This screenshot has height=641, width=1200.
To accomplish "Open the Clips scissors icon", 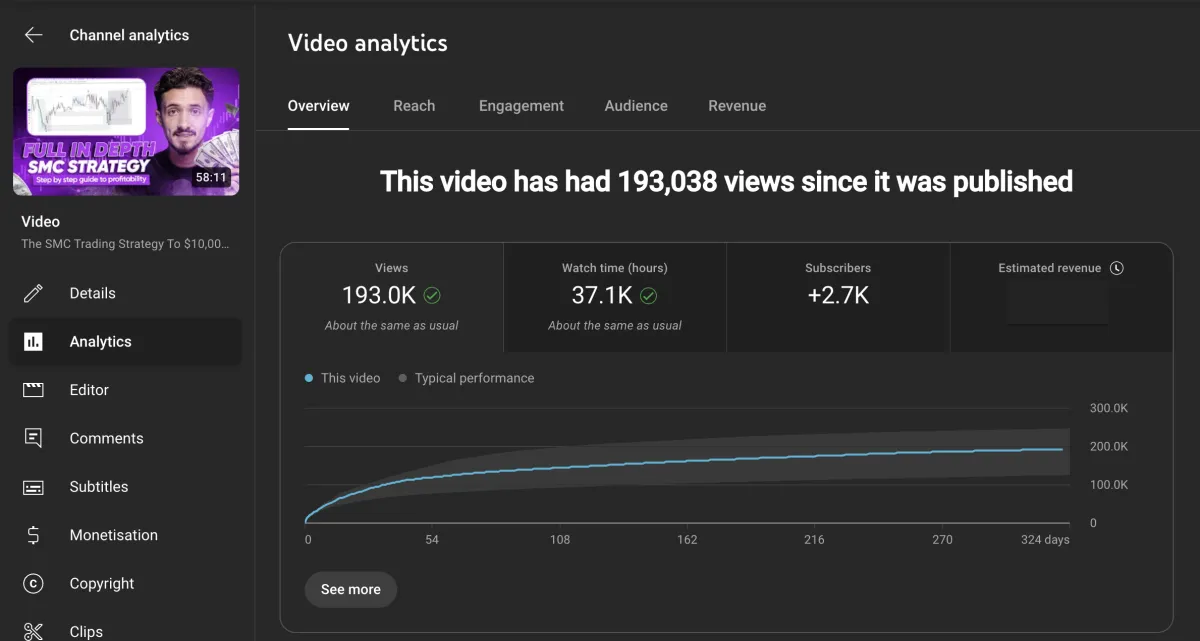I will pos(33,631).
